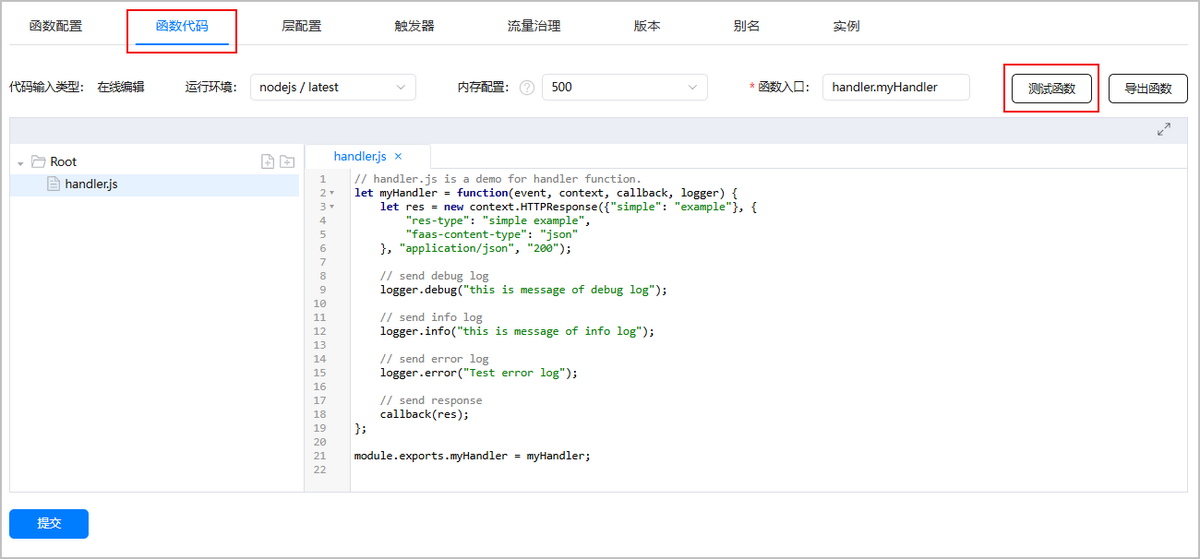Click the handler.js file icon in tree
This screenshot has height=559, width=1200.
point(54,184)
